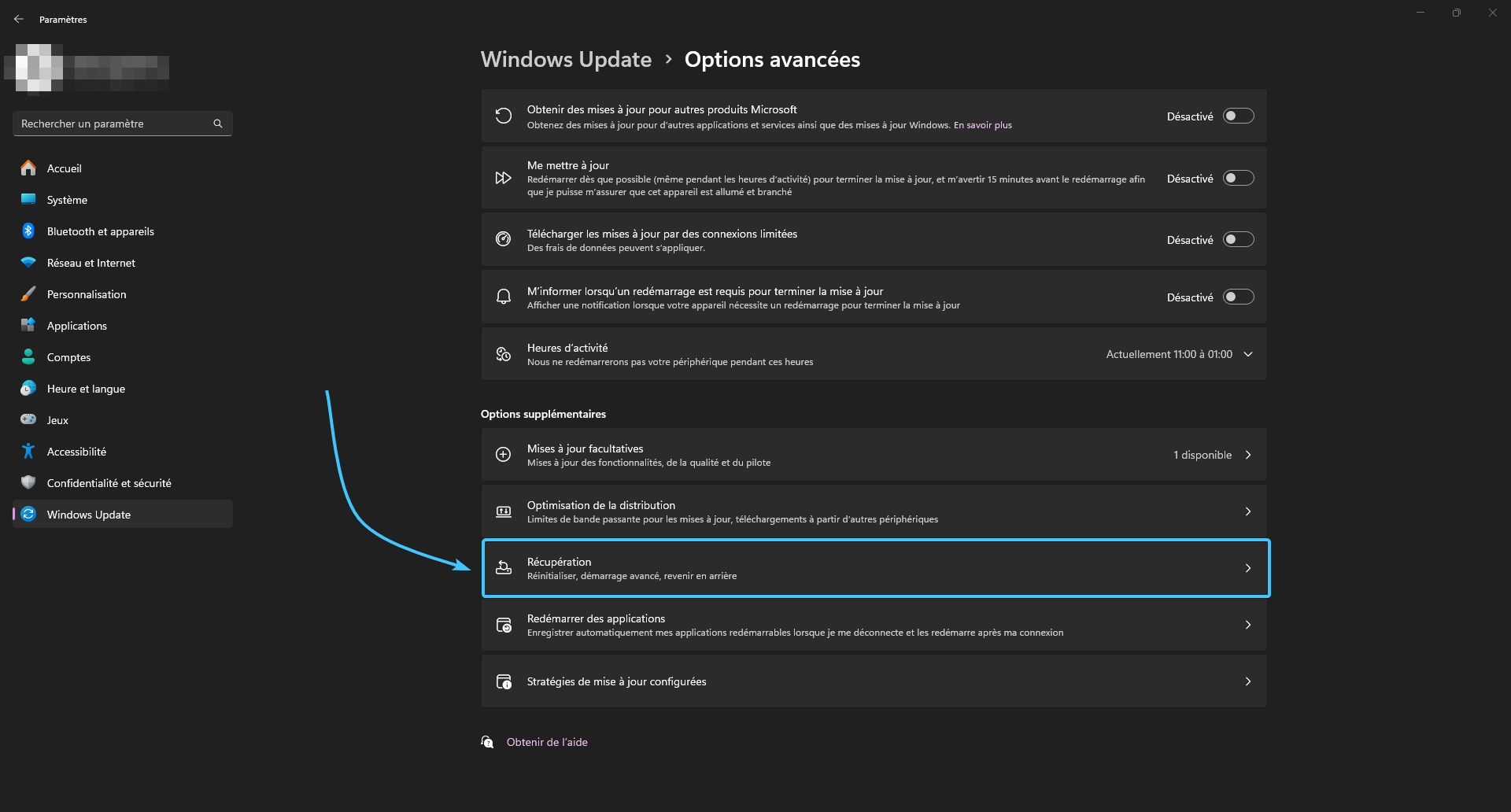
Task: Click the Récupération row chevron
Action: tap(1248, 568)
